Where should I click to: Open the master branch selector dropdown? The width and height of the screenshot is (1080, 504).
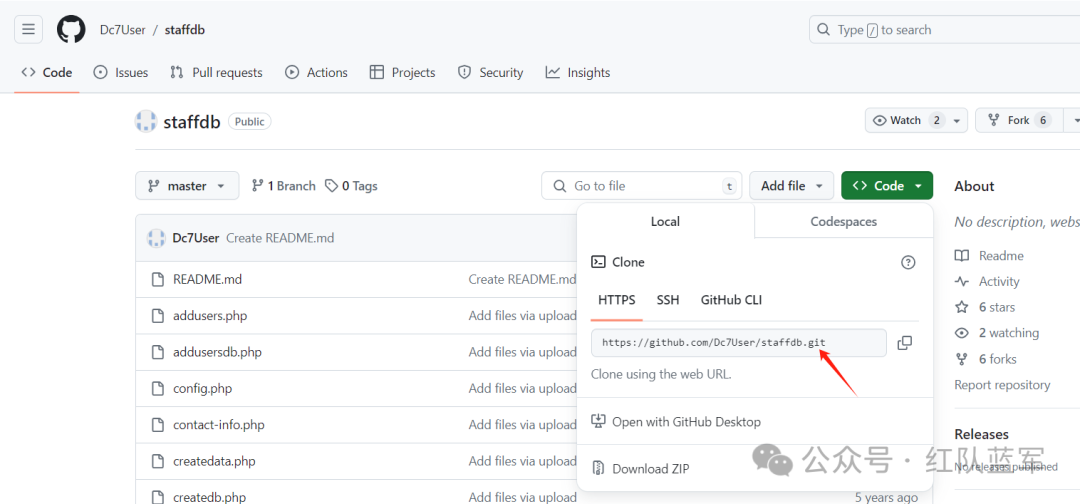pos(187,186)
